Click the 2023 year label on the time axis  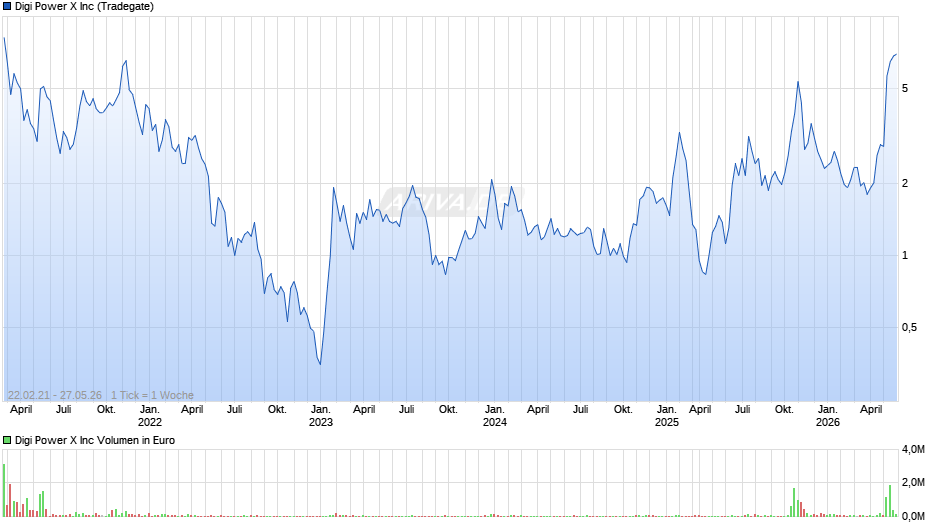click(x=321, y=422)
